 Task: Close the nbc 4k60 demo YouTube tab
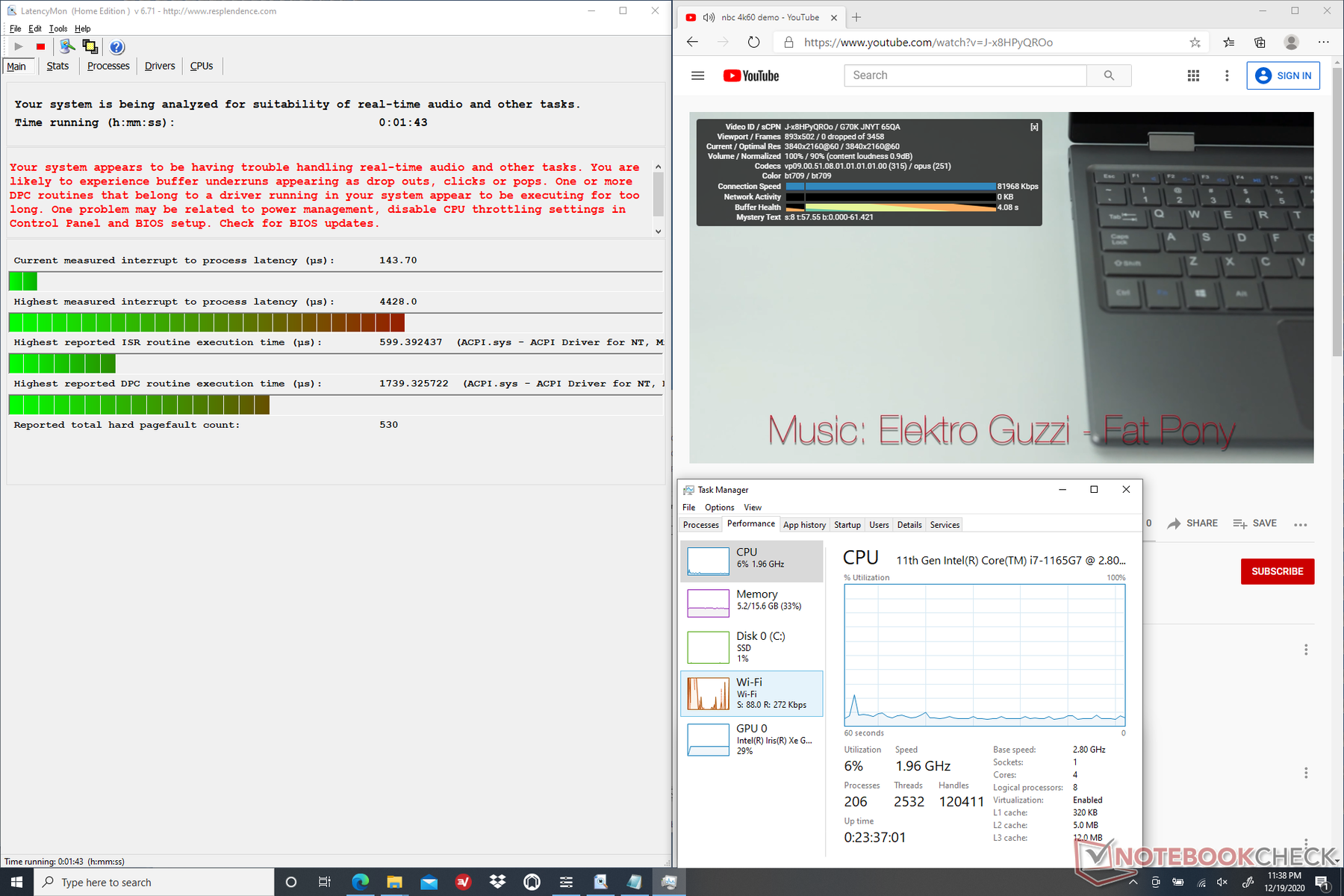(x=834, y=17)
